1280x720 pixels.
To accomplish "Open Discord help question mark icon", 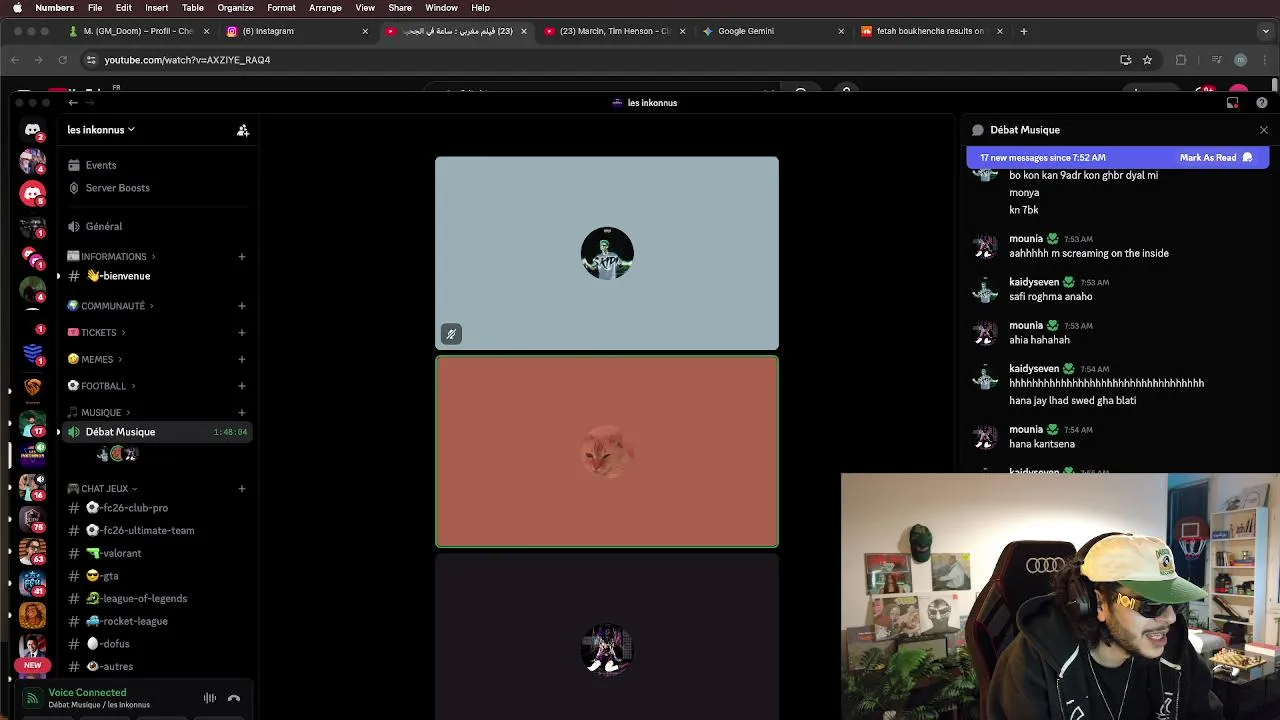I will 1262,103.
